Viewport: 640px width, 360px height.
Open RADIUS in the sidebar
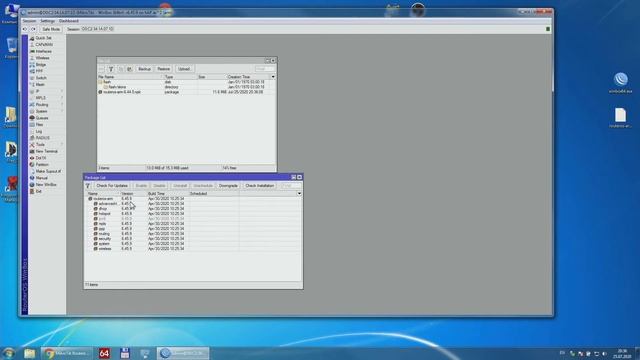[42, 138]
